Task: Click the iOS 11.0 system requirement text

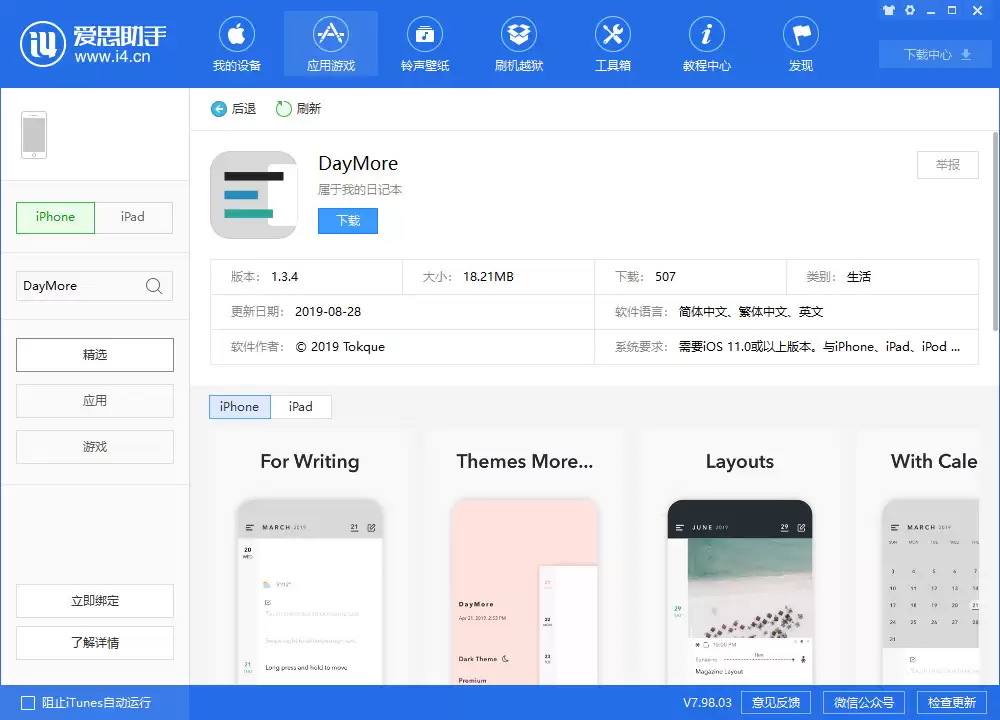Action: click(819, 347)
